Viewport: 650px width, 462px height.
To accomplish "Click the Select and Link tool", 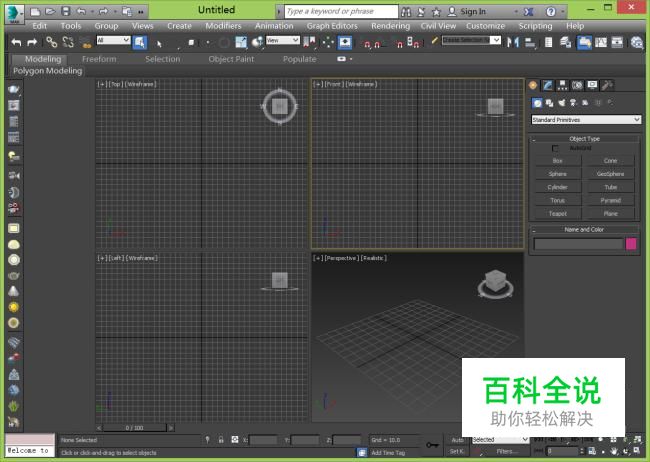I will pos(51,42).
